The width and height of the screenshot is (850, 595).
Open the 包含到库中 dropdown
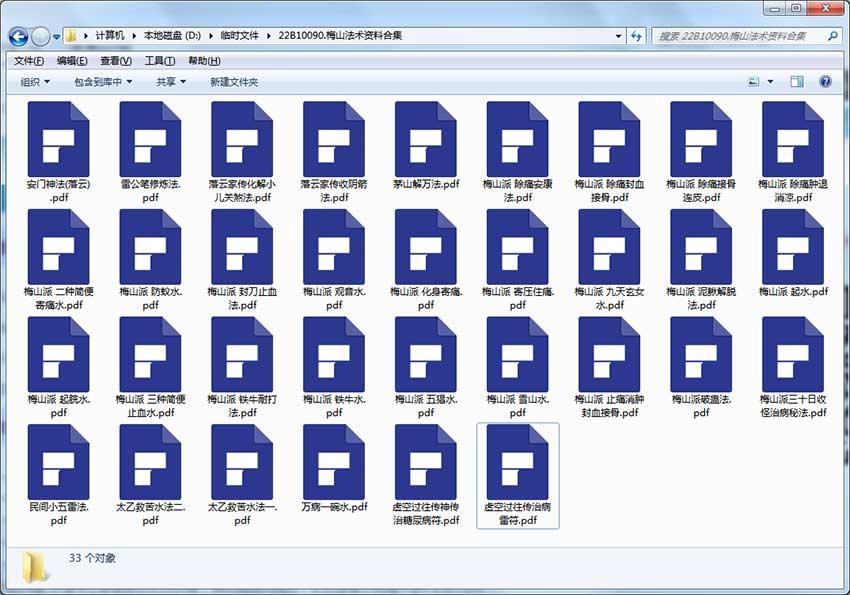[103, 82]
